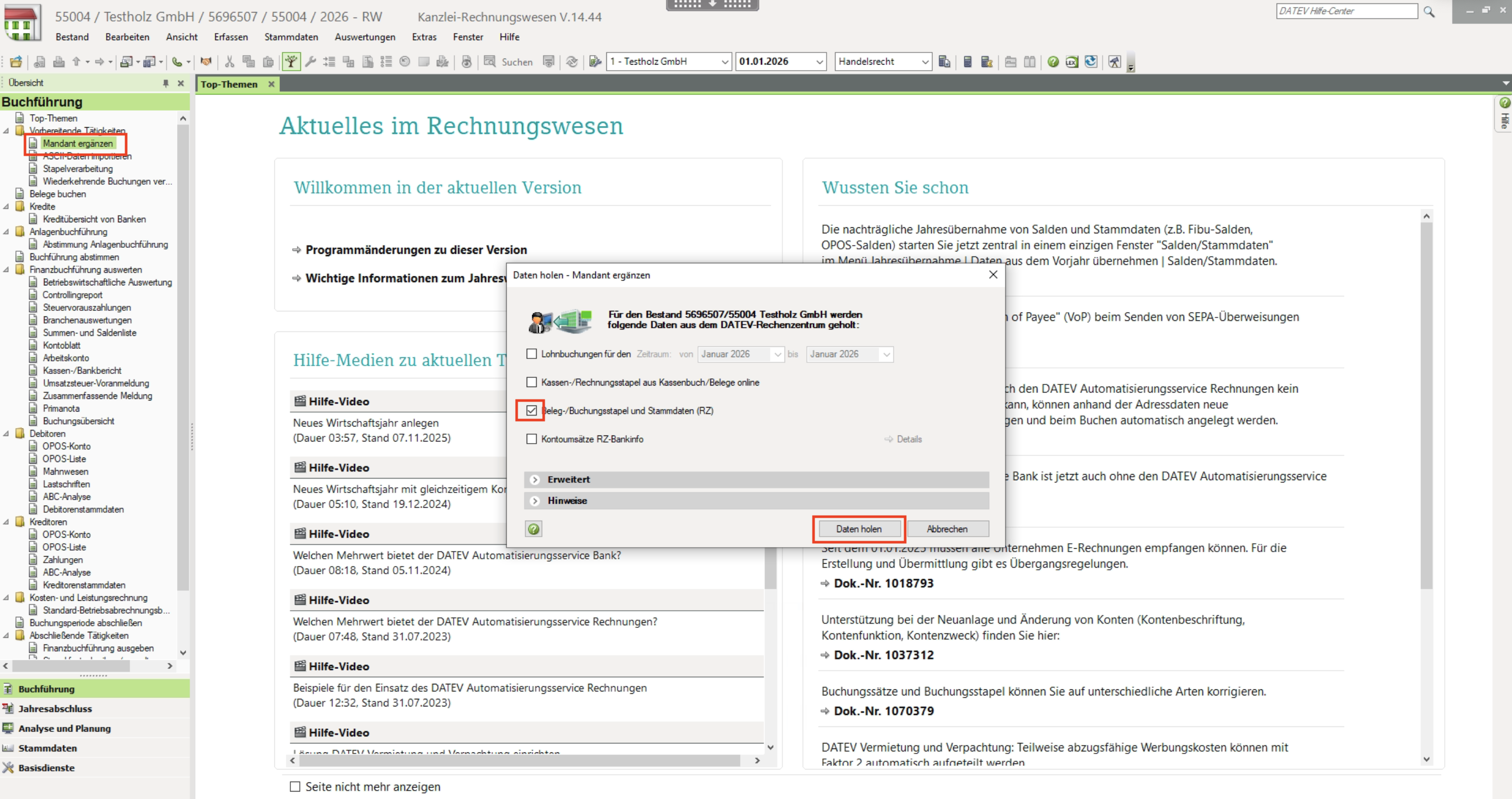Enable the Lohnbuchungen für den checkbox

click(x=532, y=354)
